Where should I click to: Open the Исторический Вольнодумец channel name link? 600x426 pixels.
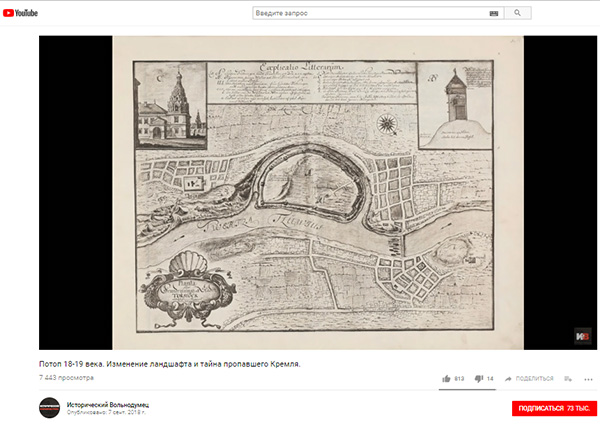[x=108, y=405]
